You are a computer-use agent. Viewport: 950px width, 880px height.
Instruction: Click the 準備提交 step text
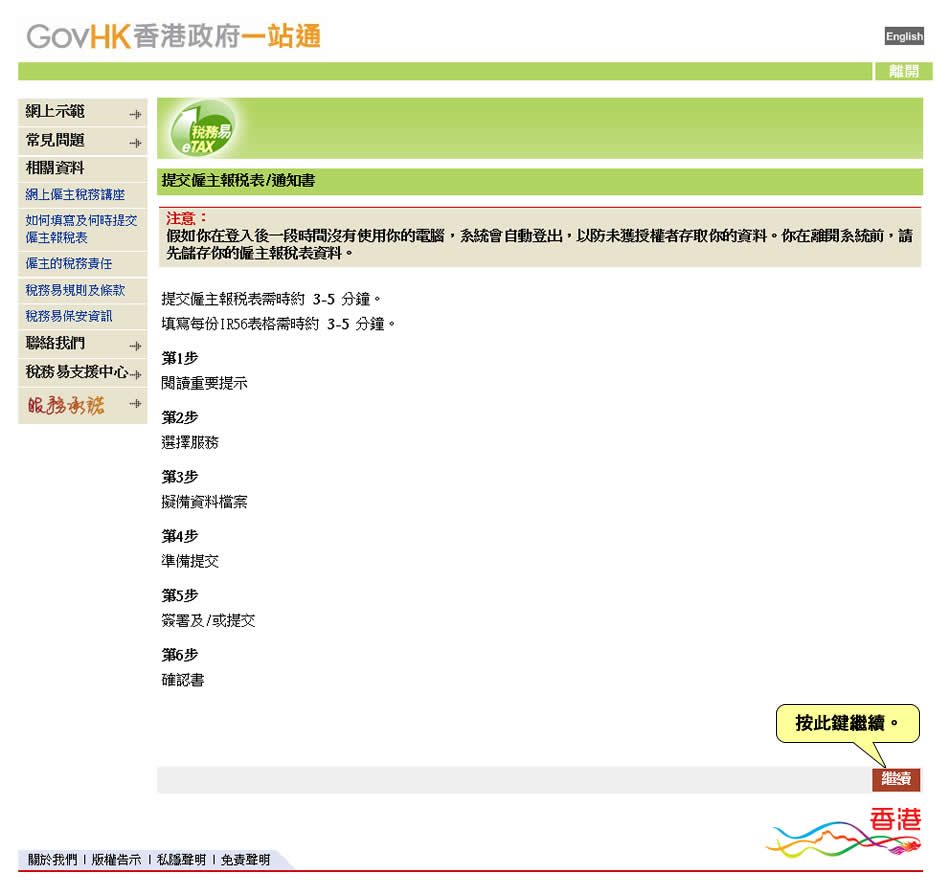pyautogui.click(x=190, y=562)
